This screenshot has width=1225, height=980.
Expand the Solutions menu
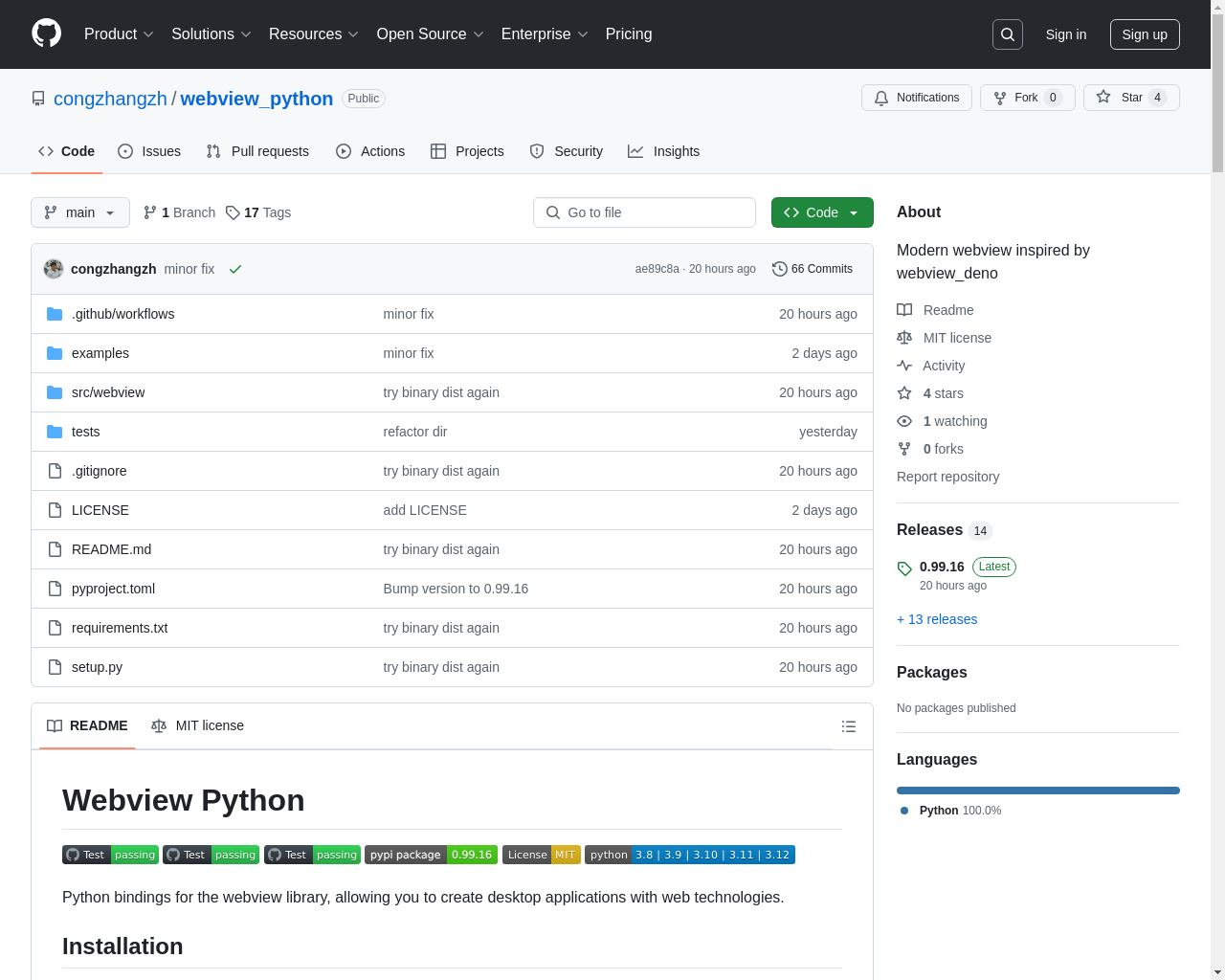[212, 34]
